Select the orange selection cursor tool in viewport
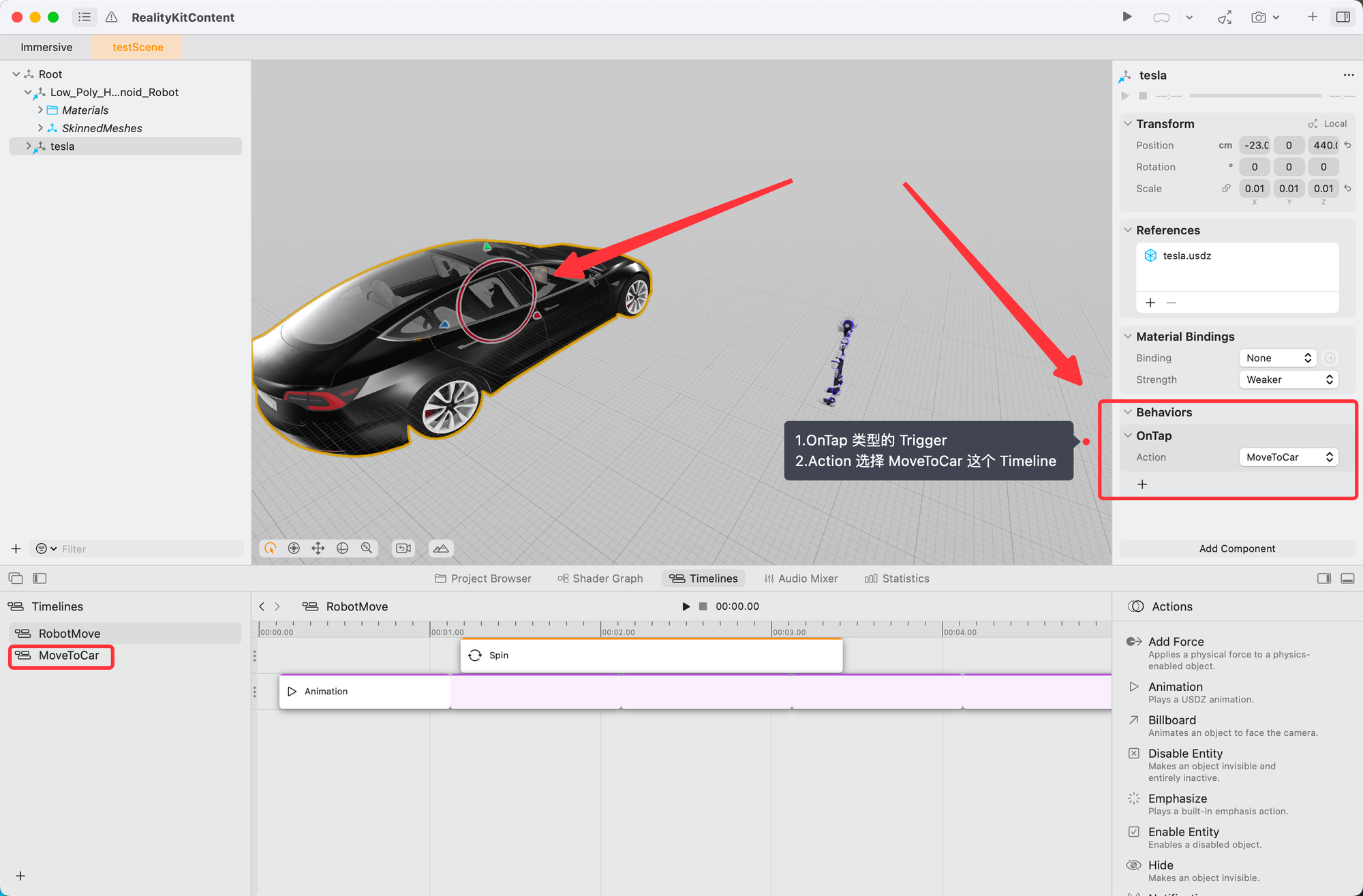 [x=271, y=549]
